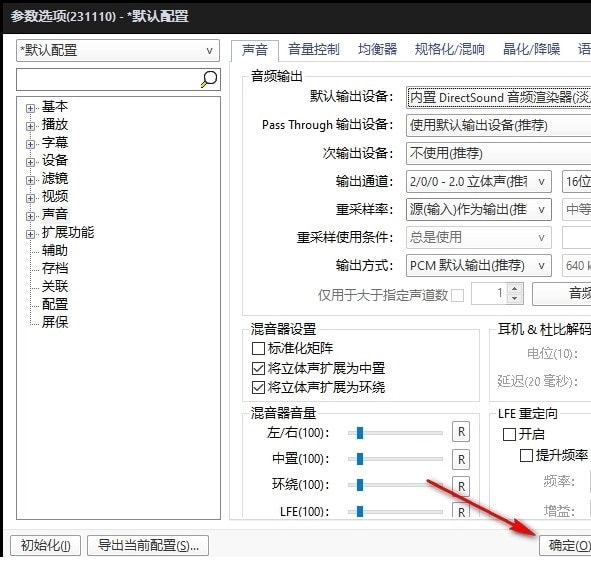The height and width of the screenshot is (563, 591).
Task: Select 视频 item in the settings tree
Action: [x=55, y=196]
